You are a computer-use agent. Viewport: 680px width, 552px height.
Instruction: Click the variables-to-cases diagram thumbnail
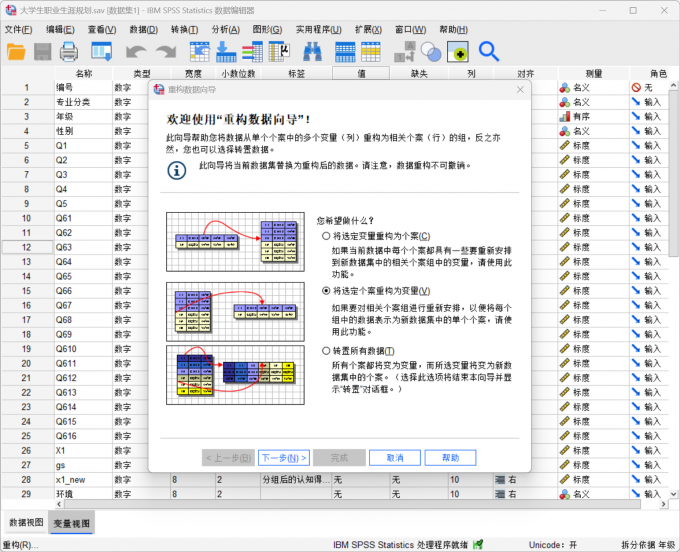coord(235,242)
